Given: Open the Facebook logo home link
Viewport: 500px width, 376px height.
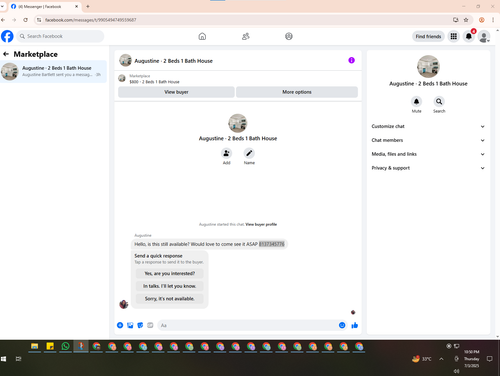Looking at the screenshot, I should 7,36.
